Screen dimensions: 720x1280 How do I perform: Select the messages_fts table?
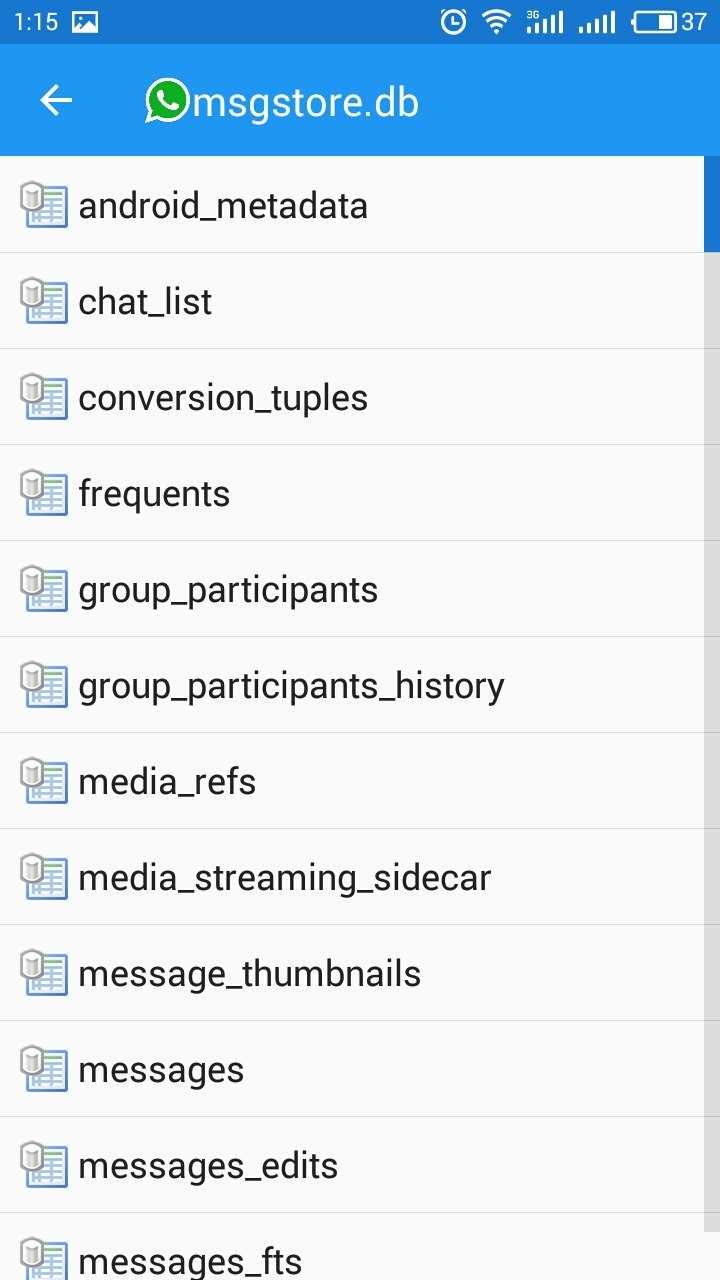190,1260
